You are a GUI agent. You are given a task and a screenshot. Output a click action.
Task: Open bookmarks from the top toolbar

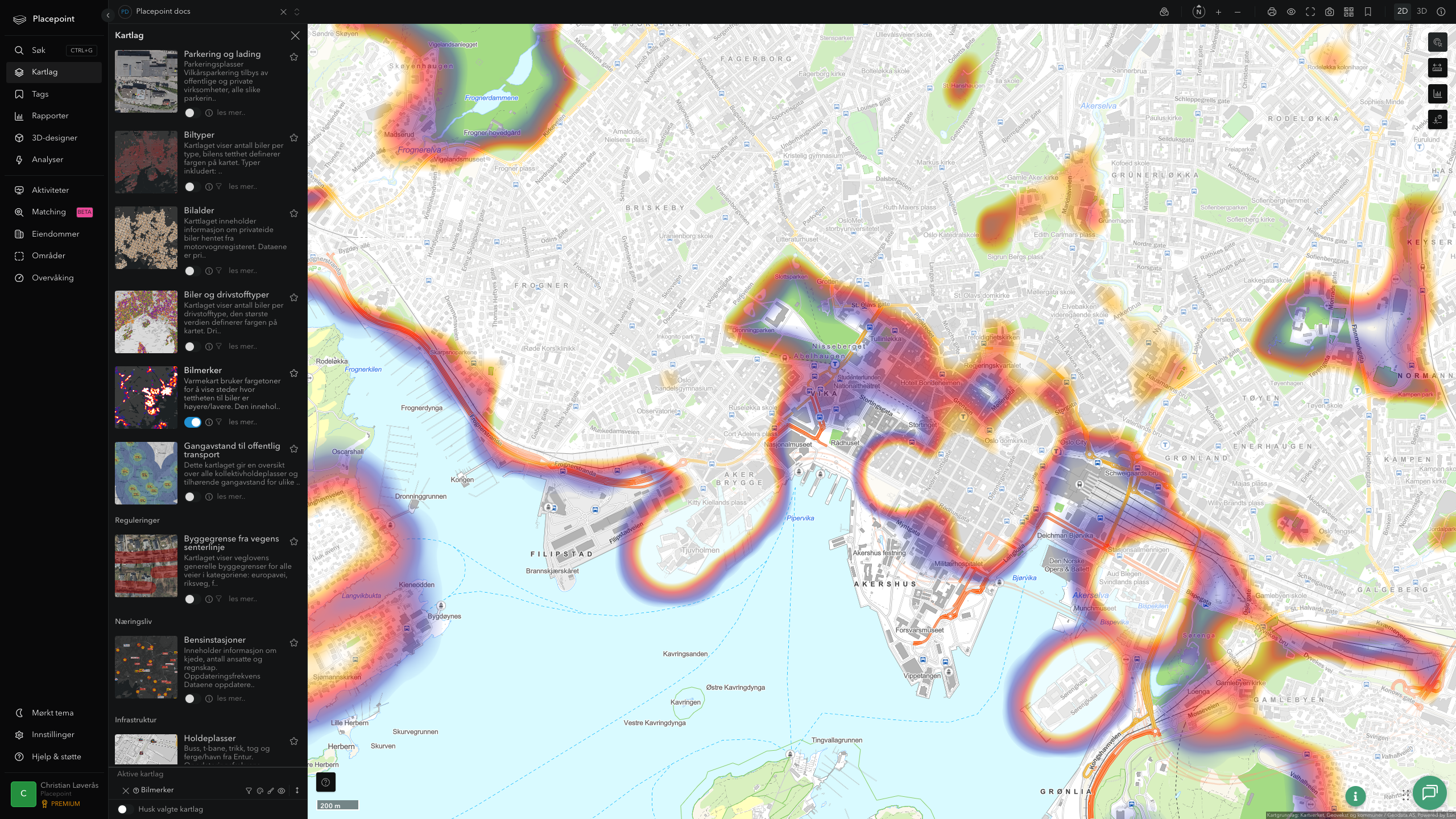pos(1368,12)
